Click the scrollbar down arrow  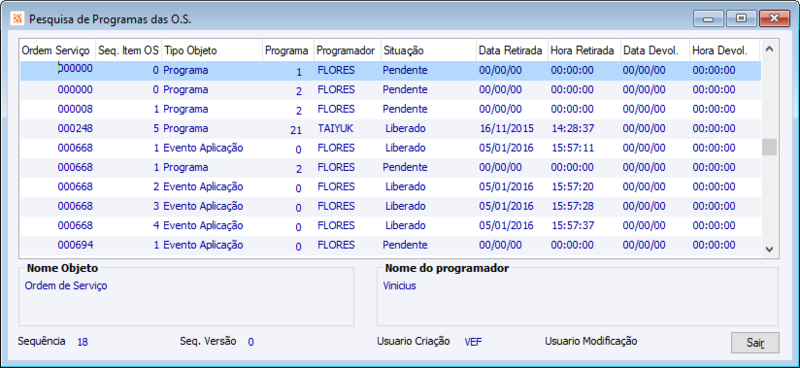click(x=770, y=249)
